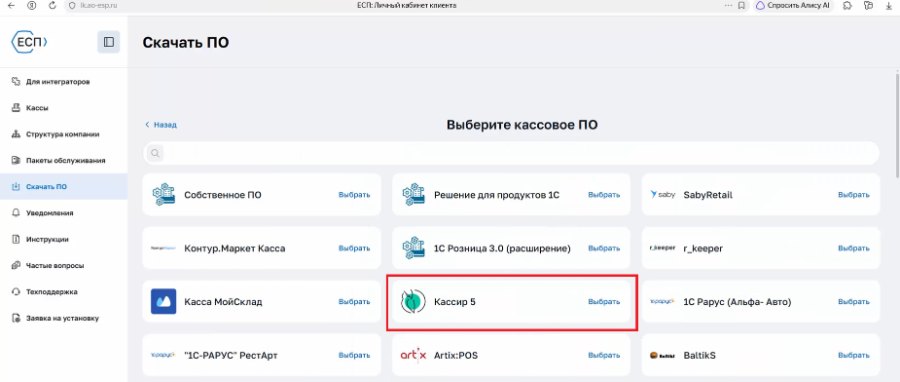Choose 'Выбрать' for SabyRetail

point(854,195)
